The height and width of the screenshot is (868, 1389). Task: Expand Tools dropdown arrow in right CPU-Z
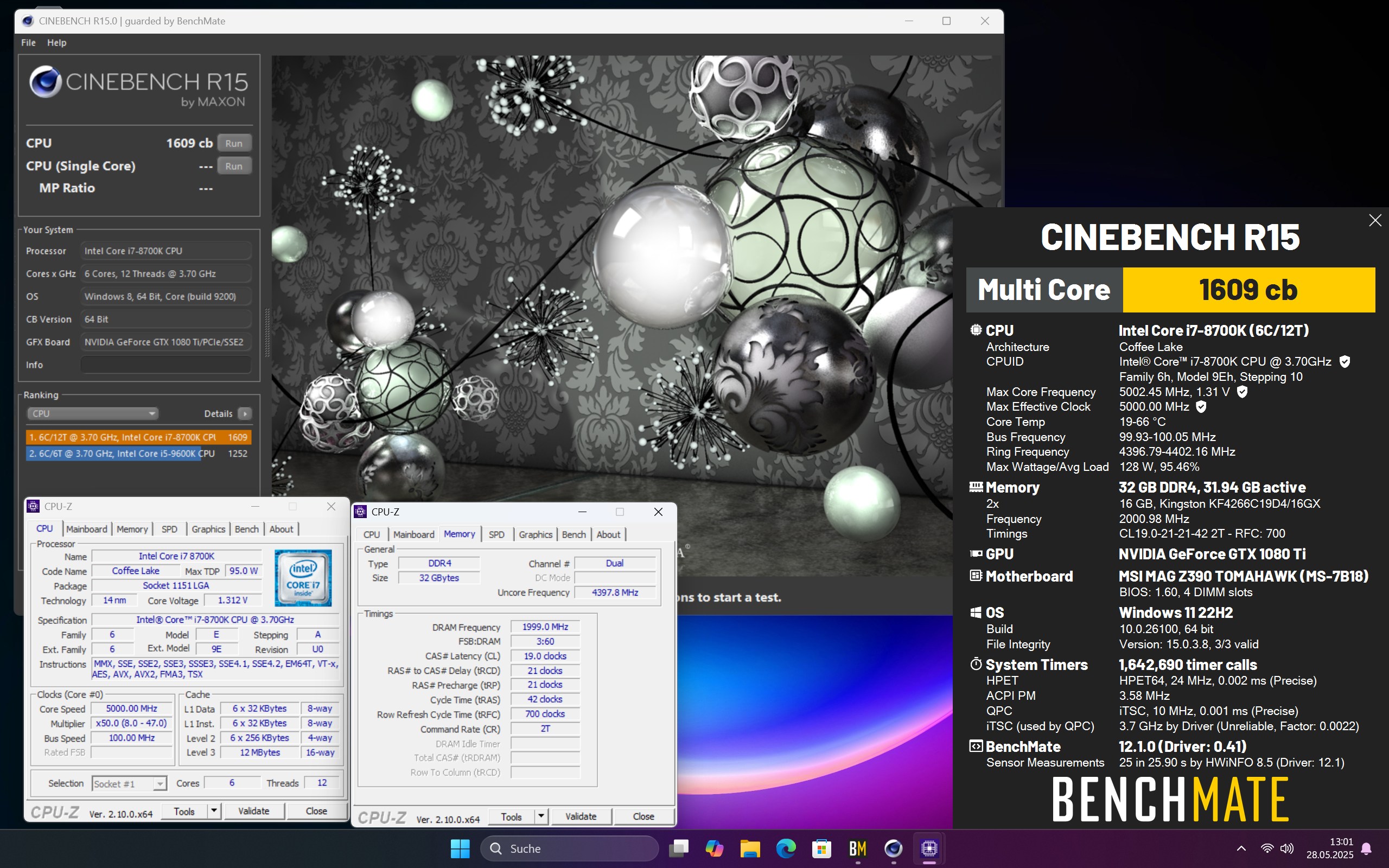541,816
